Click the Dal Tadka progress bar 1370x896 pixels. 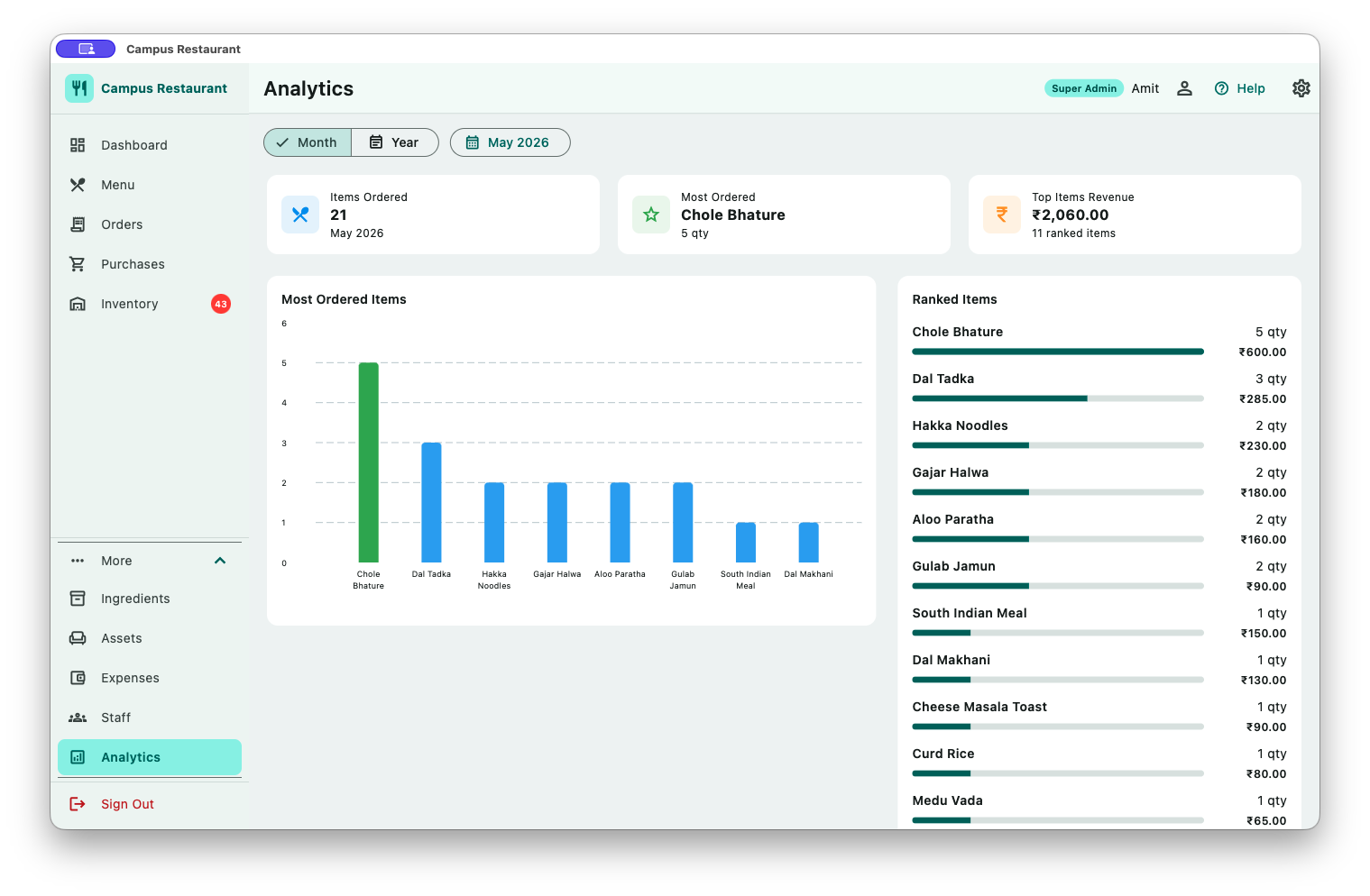pyautogui.click(x=1058, y=398)
